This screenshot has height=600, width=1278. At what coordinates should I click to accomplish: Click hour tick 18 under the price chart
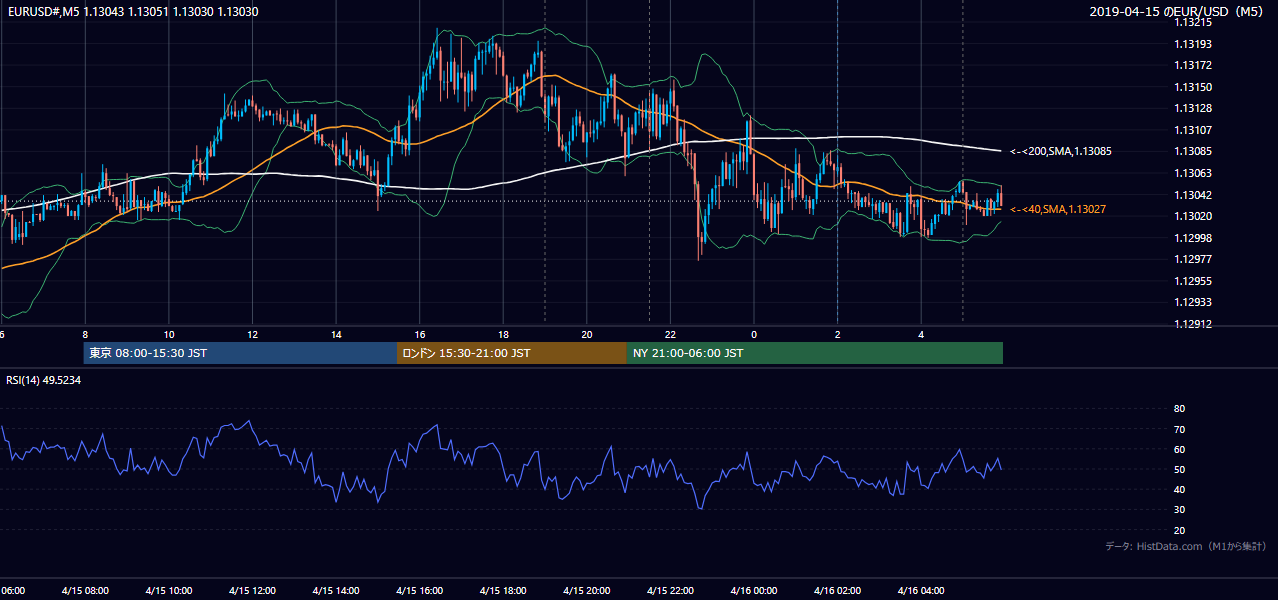pyautogui.click(x=504, y=334)
